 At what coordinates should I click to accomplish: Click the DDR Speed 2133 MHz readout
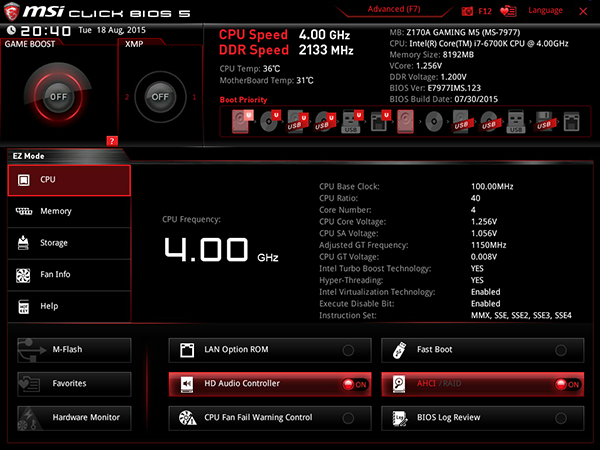pyautogui.click(x=286, y=50)
